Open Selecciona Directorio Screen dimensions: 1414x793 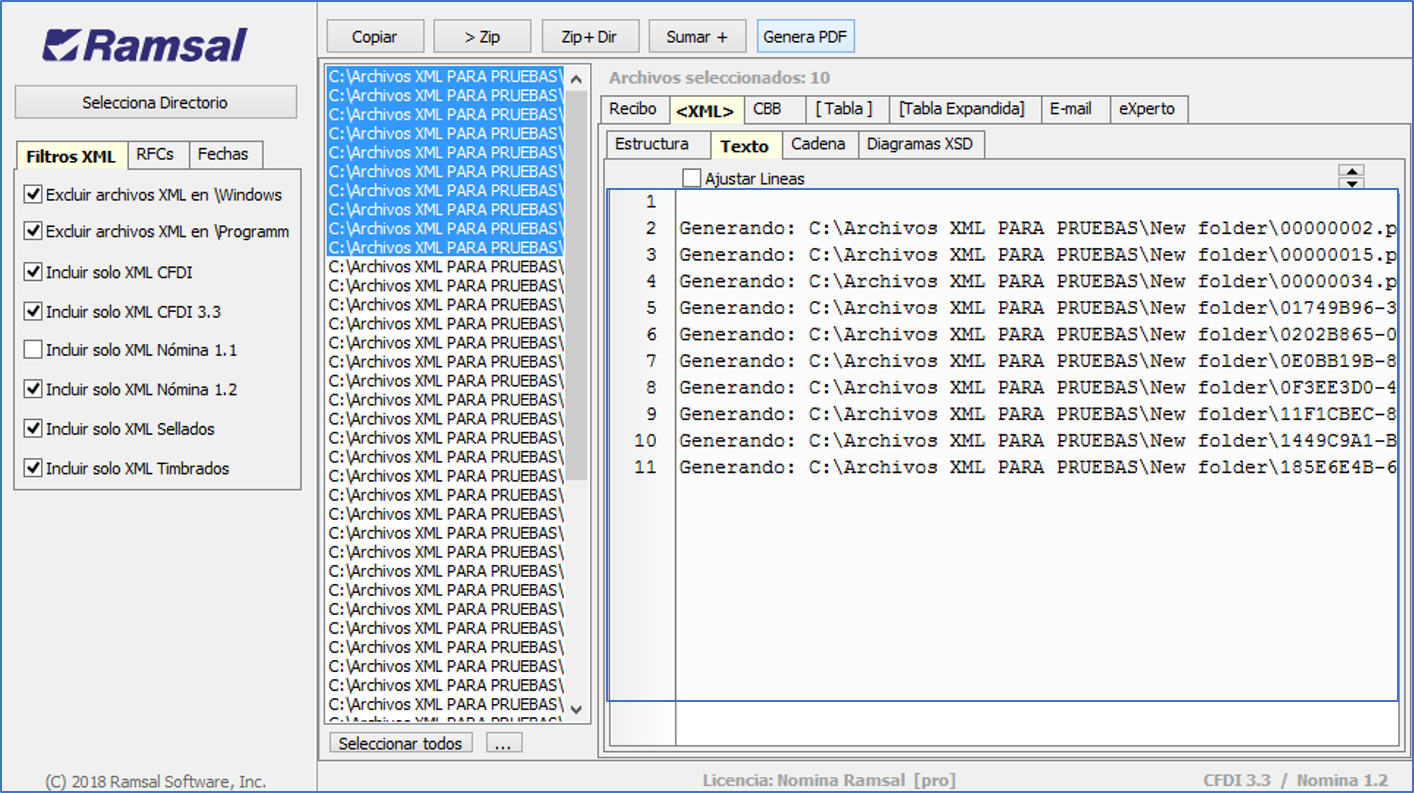coord(155,102)
